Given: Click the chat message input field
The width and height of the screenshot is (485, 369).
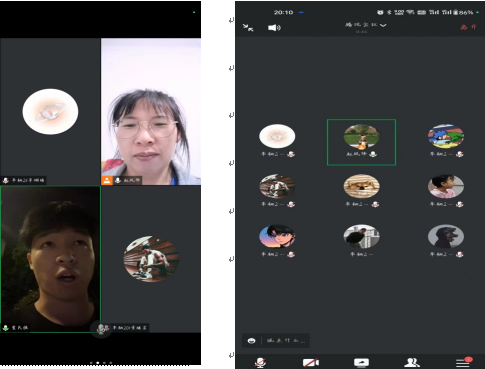Looking at the screenshot, I should coord(286,341).
